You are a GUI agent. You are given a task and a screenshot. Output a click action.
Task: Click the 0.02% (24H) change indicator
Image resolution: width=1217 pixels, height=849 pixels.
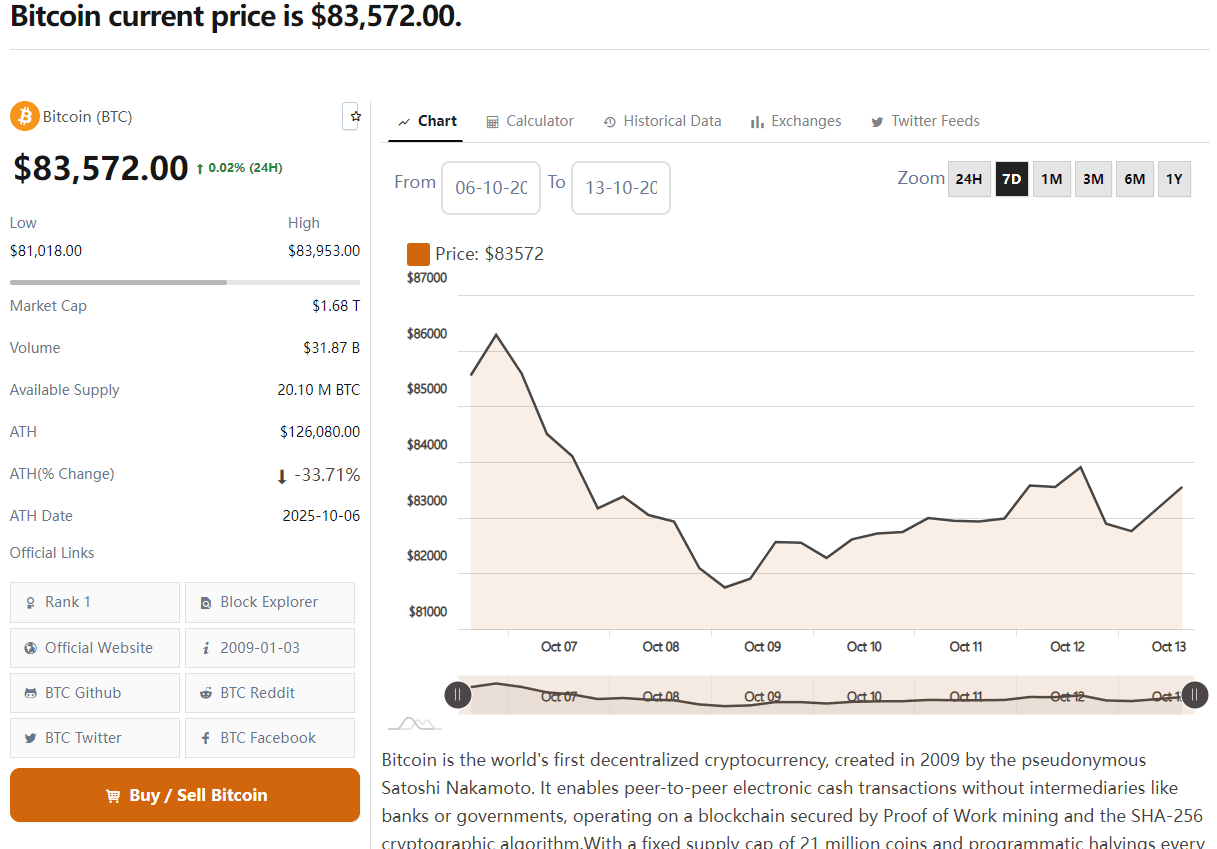[x=239, y=168]
